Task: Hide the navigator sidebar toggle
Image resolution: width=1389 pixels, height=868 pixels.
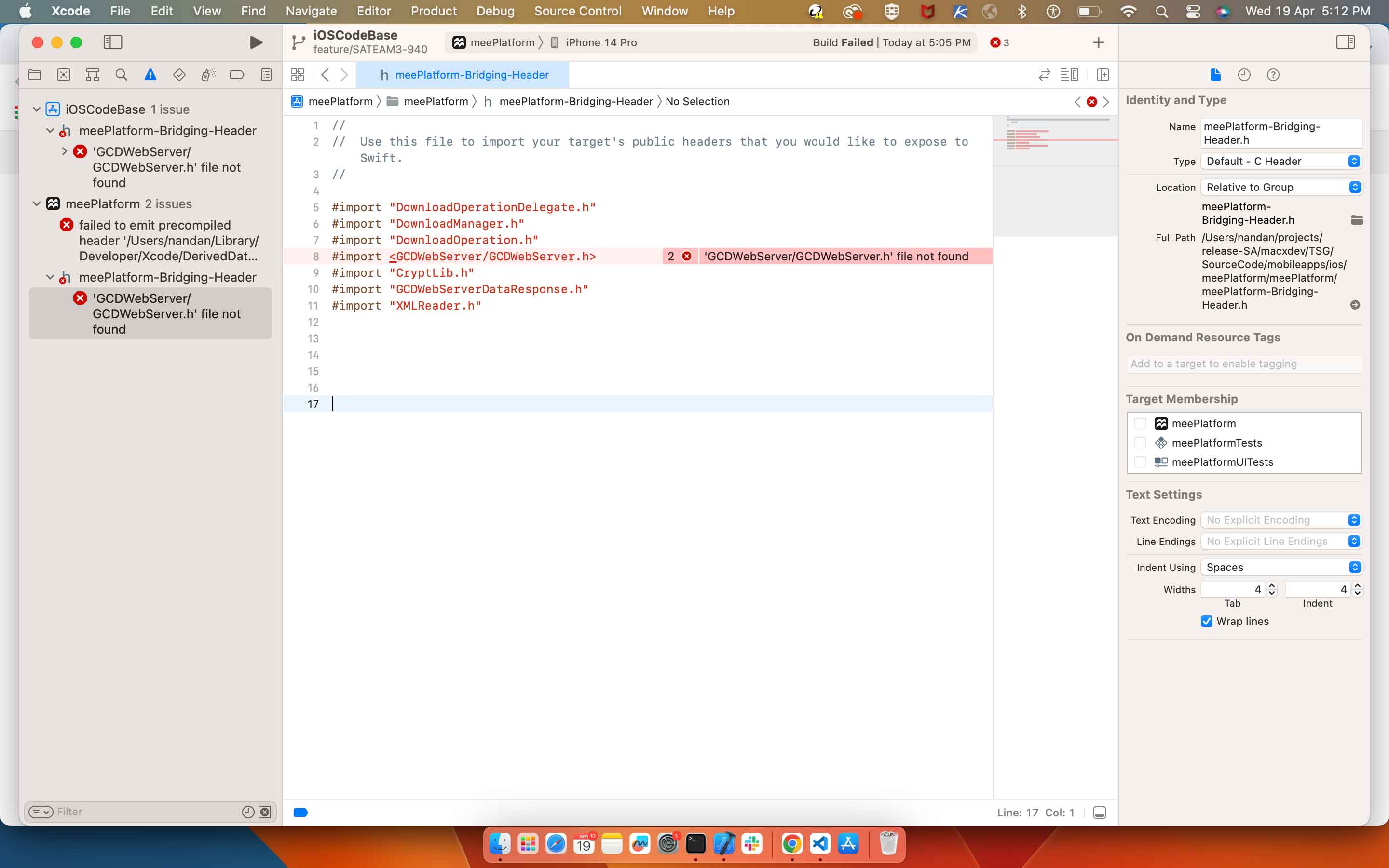Action: [112, 42]
